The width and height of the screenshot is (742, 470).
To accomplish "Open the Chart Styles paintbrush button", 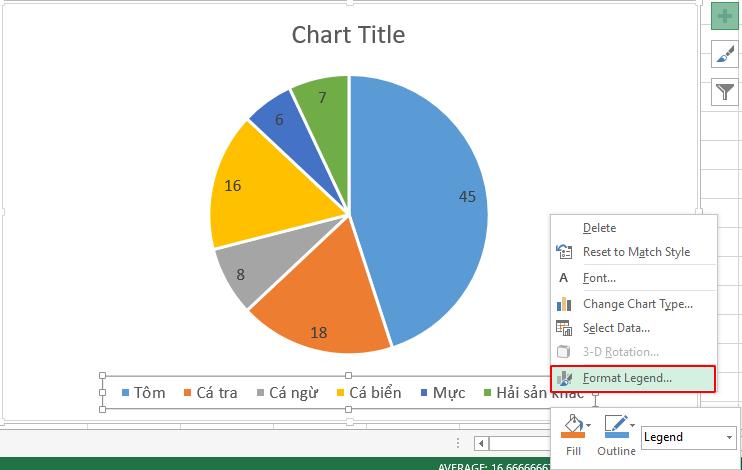I will [x=725, y=53].
